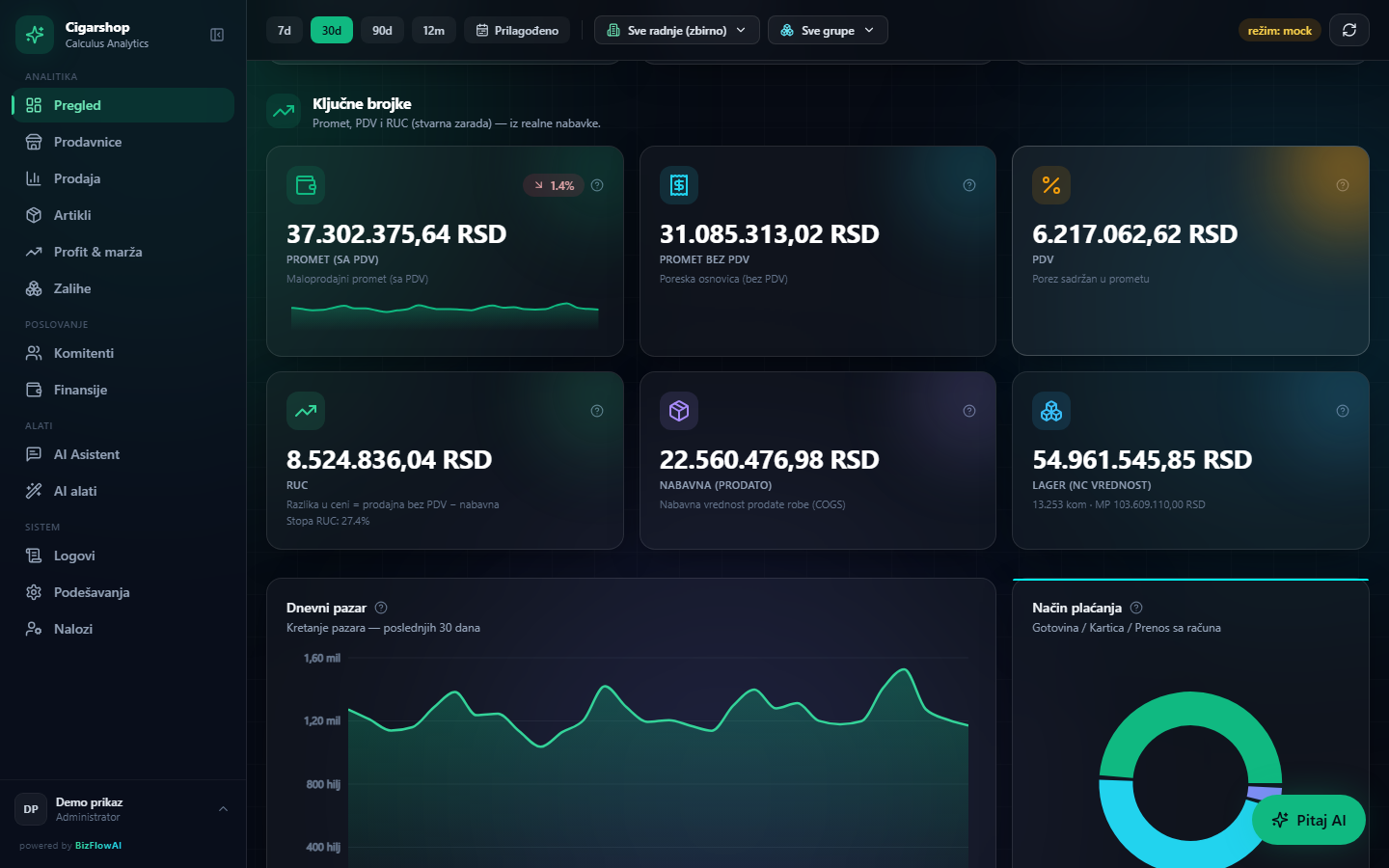This screenshot has height=868, width=1389.
Task: Click the režim: mock badge
Action: pos(1279,31)
